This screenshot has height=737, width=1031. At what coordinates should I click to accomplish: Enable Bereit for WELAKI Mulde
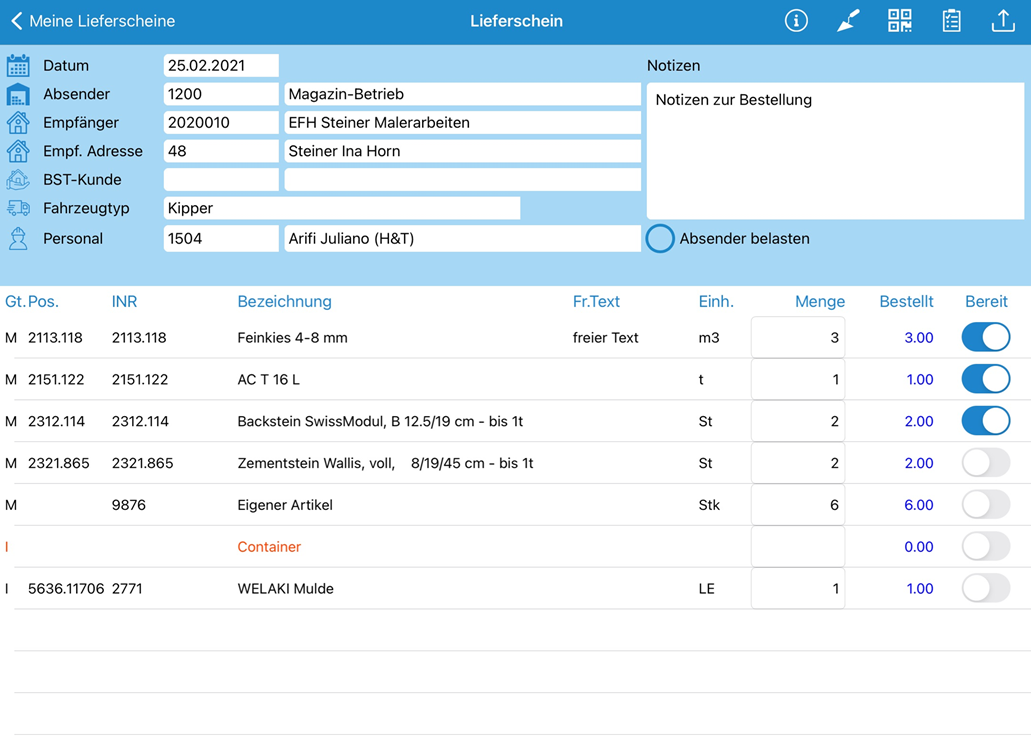pos(986,588)
